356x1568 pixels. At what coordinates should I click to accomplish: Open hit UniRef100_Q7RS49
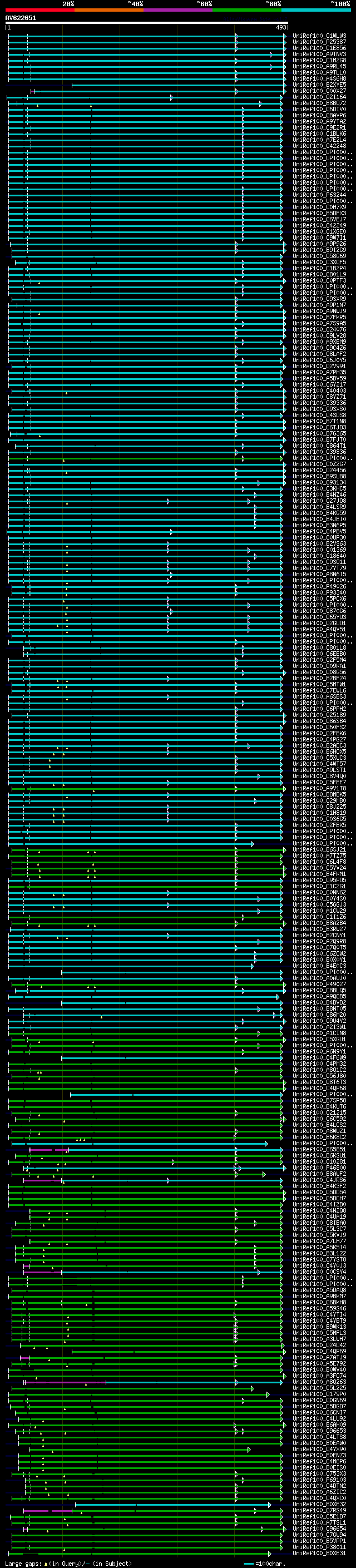coord(319,1510)
